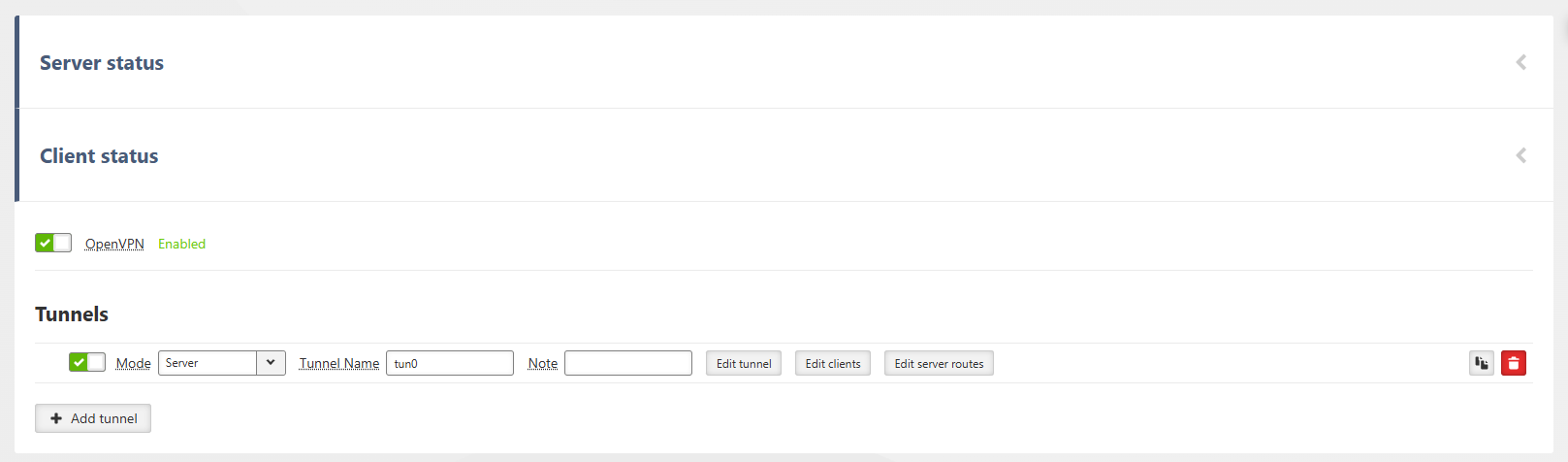Expand the Client status section chevron
The height and width of the screenshot is (462, 1568).
pyautogui.click(x=1520, y=155)
